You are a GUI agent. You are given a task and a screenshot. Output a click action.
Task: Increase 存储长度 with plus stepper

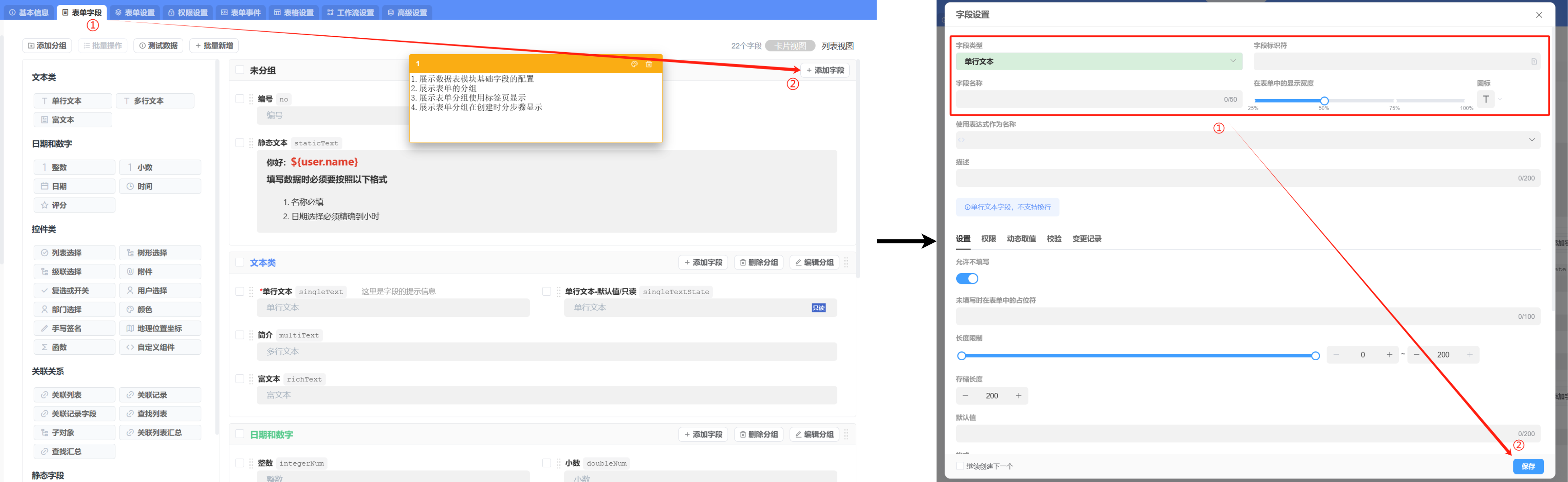1019,396
